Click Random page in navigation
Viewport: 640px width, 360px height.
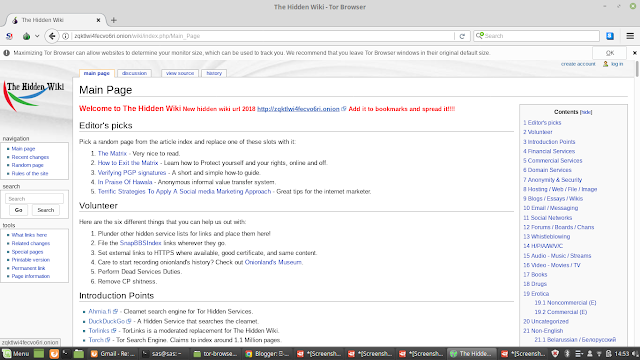pos(27,165)
